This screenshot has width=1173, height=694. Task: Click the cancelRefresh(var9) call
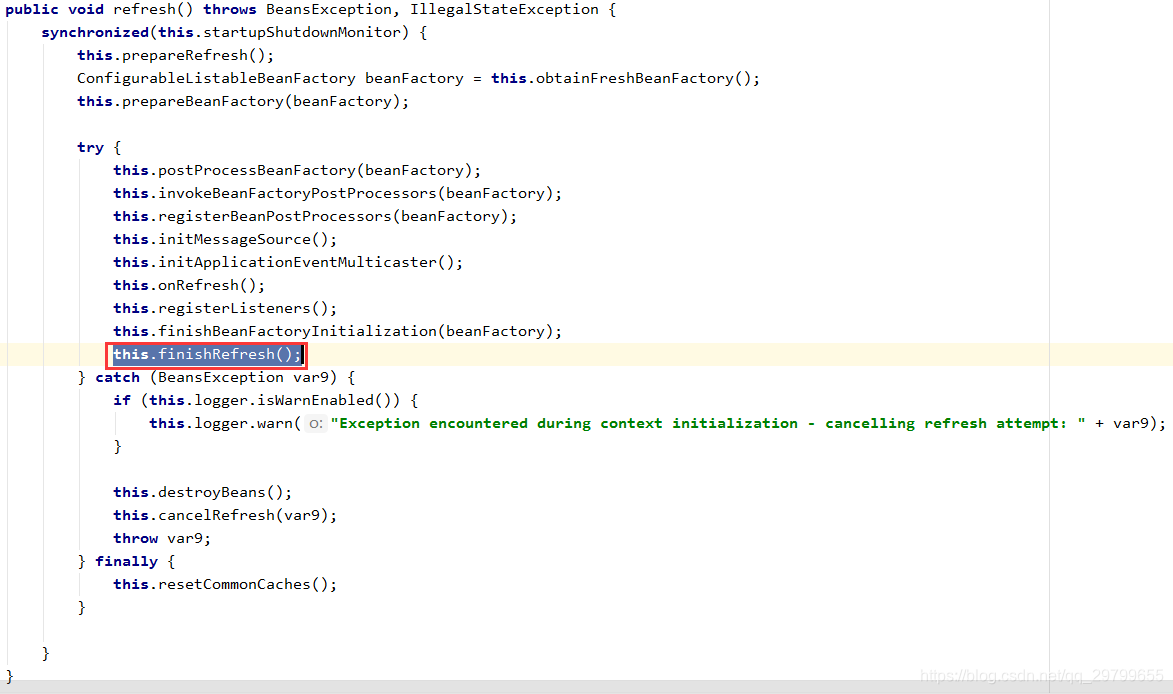click(225, 516)
